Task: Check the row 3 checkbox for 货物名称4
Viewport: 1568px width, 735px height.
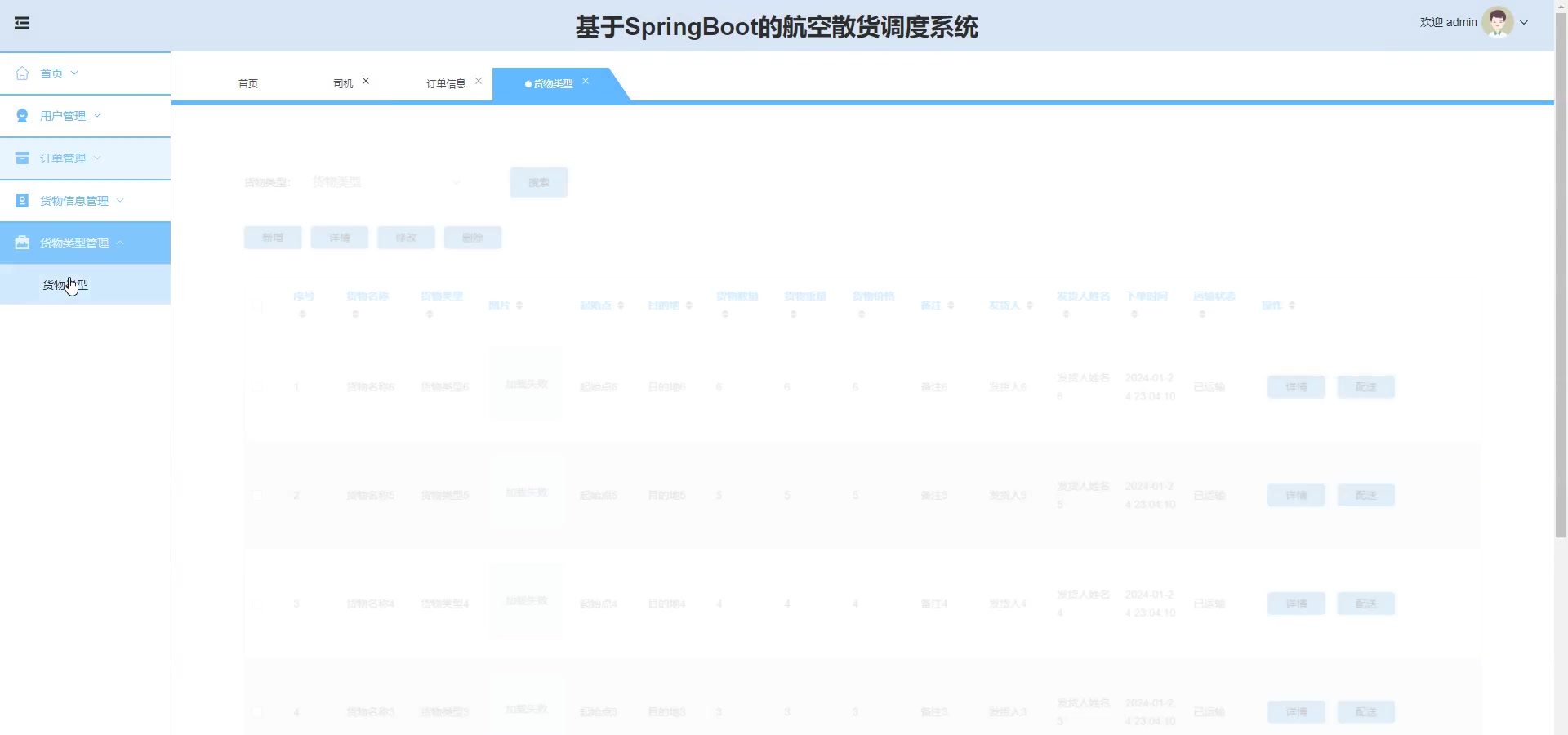Action: coord(257,604)
